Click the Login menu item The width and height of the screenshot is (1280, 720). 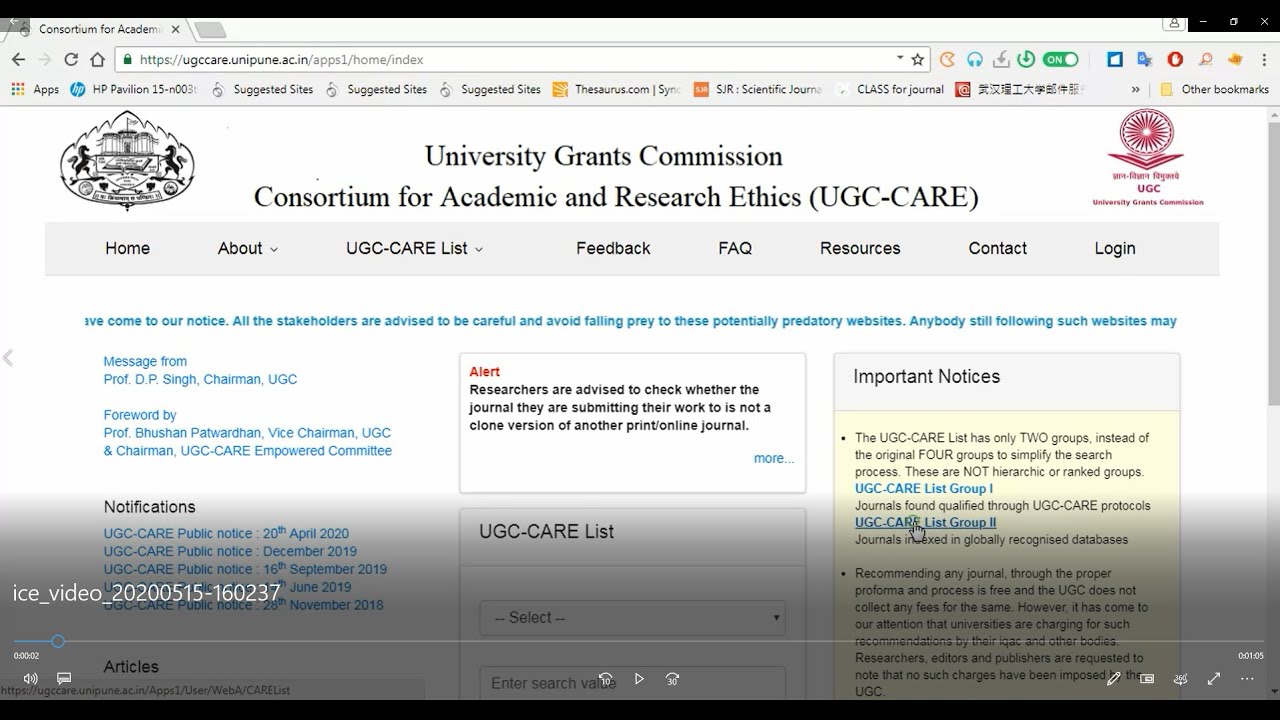(x=1115, y=248)
